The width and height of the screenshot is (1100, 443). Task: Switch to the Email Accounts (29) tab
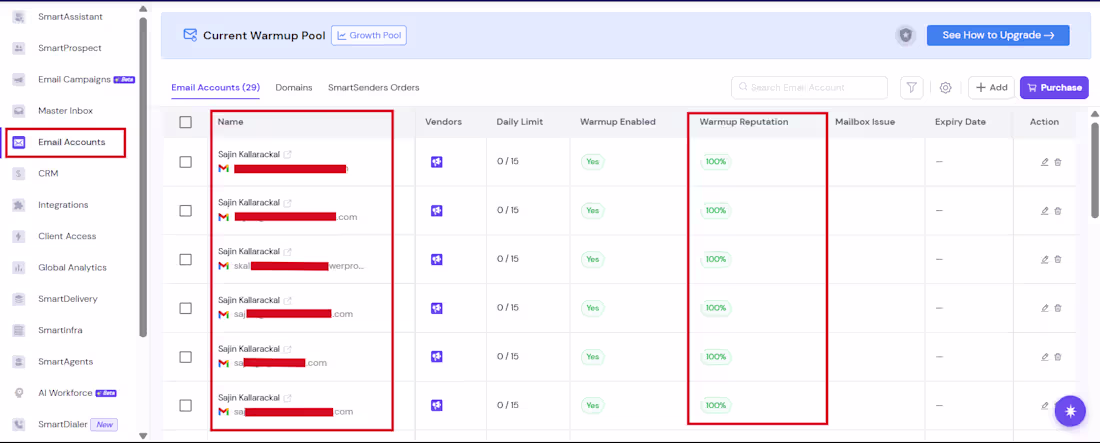[215, 88]
